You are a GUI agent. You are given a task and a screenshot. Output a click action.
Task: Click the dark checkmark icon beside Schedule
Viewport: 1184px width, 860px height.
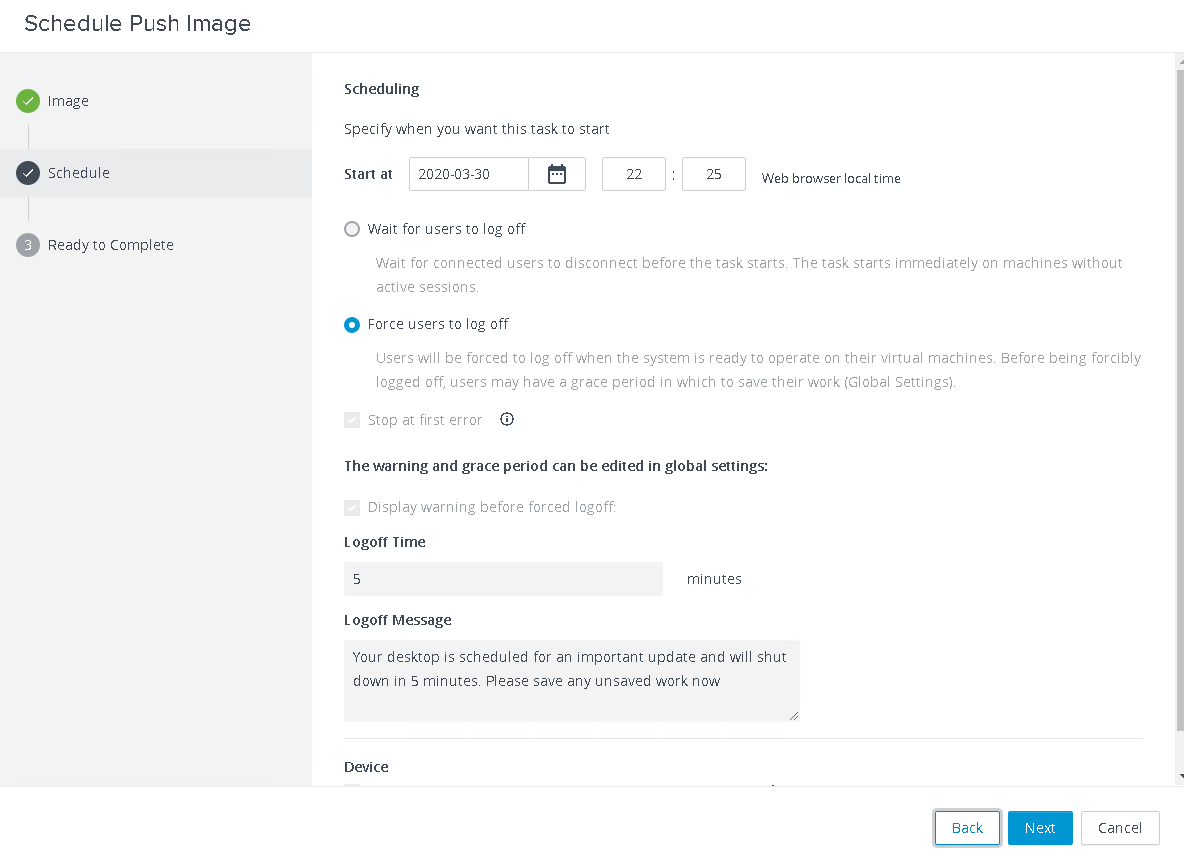(28, 173)
